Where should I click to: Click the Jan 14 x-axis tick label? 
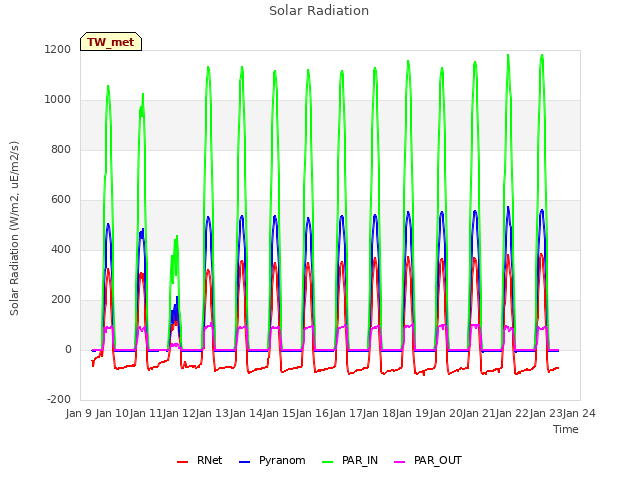[246, 413]
